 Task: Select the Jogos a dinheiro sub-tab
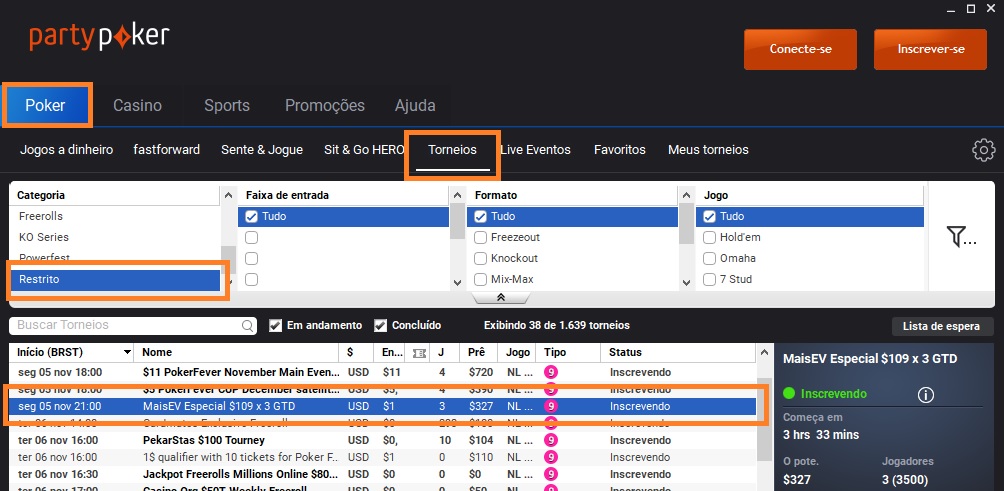67,150
